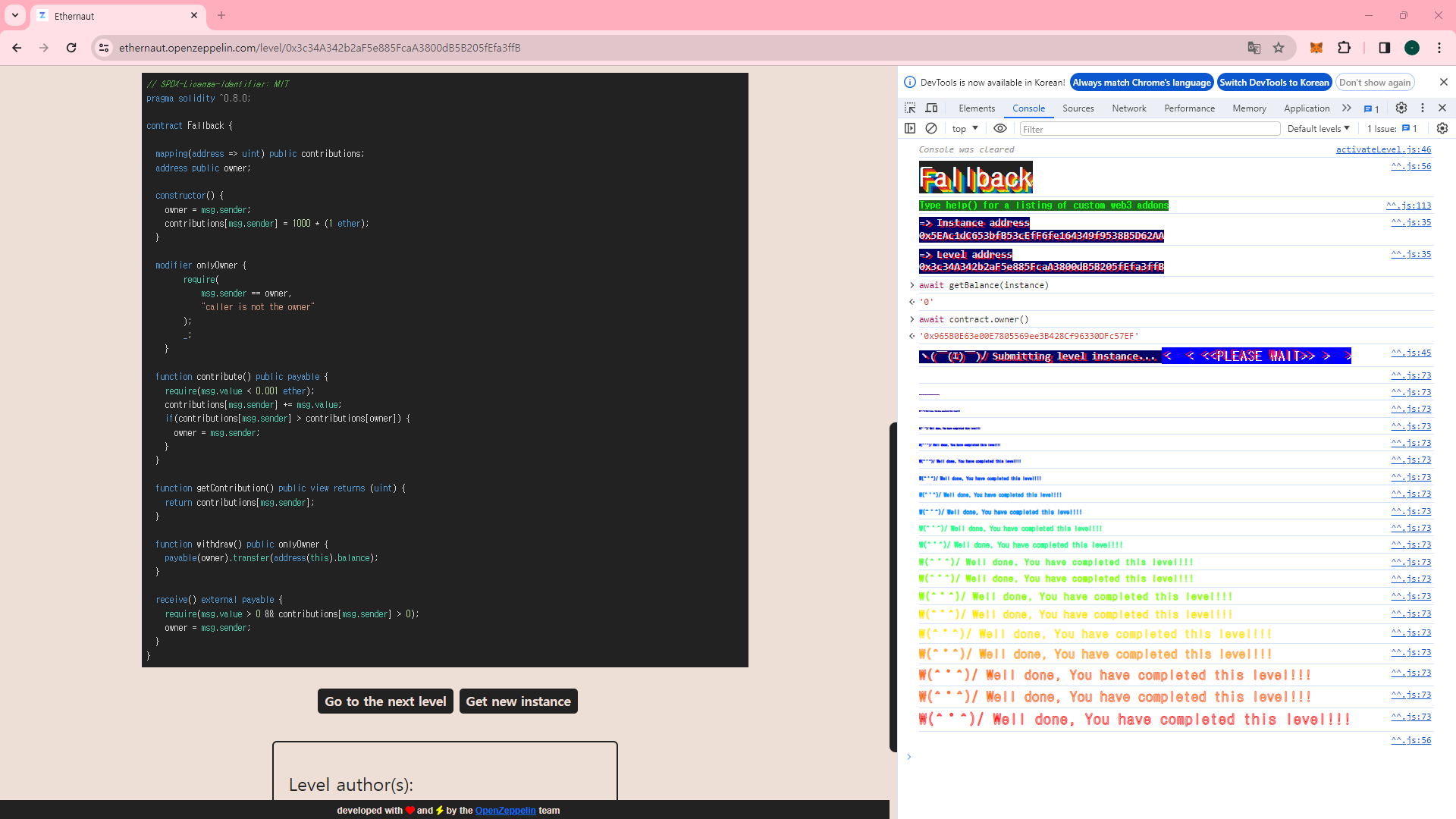Click Always match Chrome's language button
Viewport: 1456px width, 819px height.
(1141, 83)
